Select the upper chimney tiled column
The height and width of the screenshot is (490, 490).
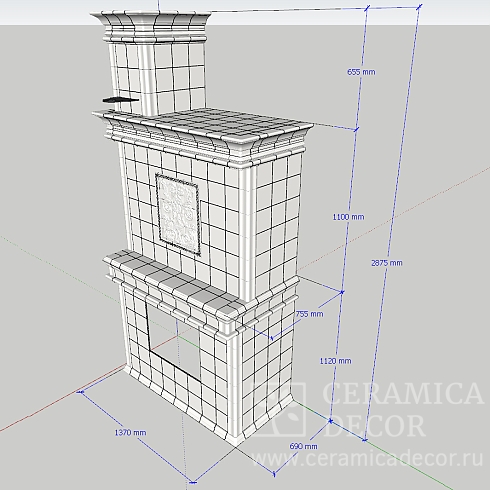pos(157,77)
